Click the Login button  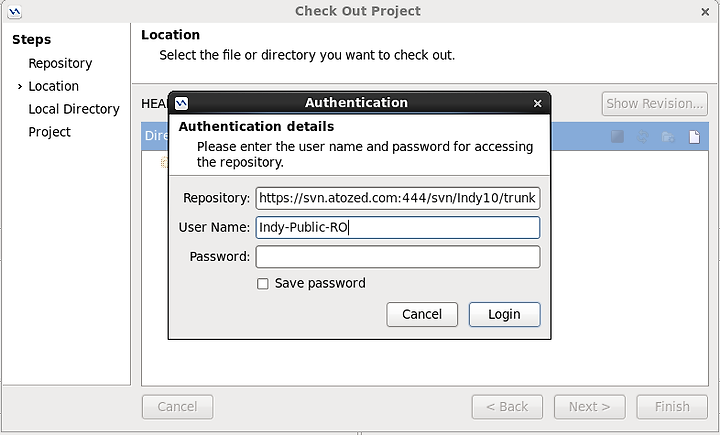click(504, 314)
